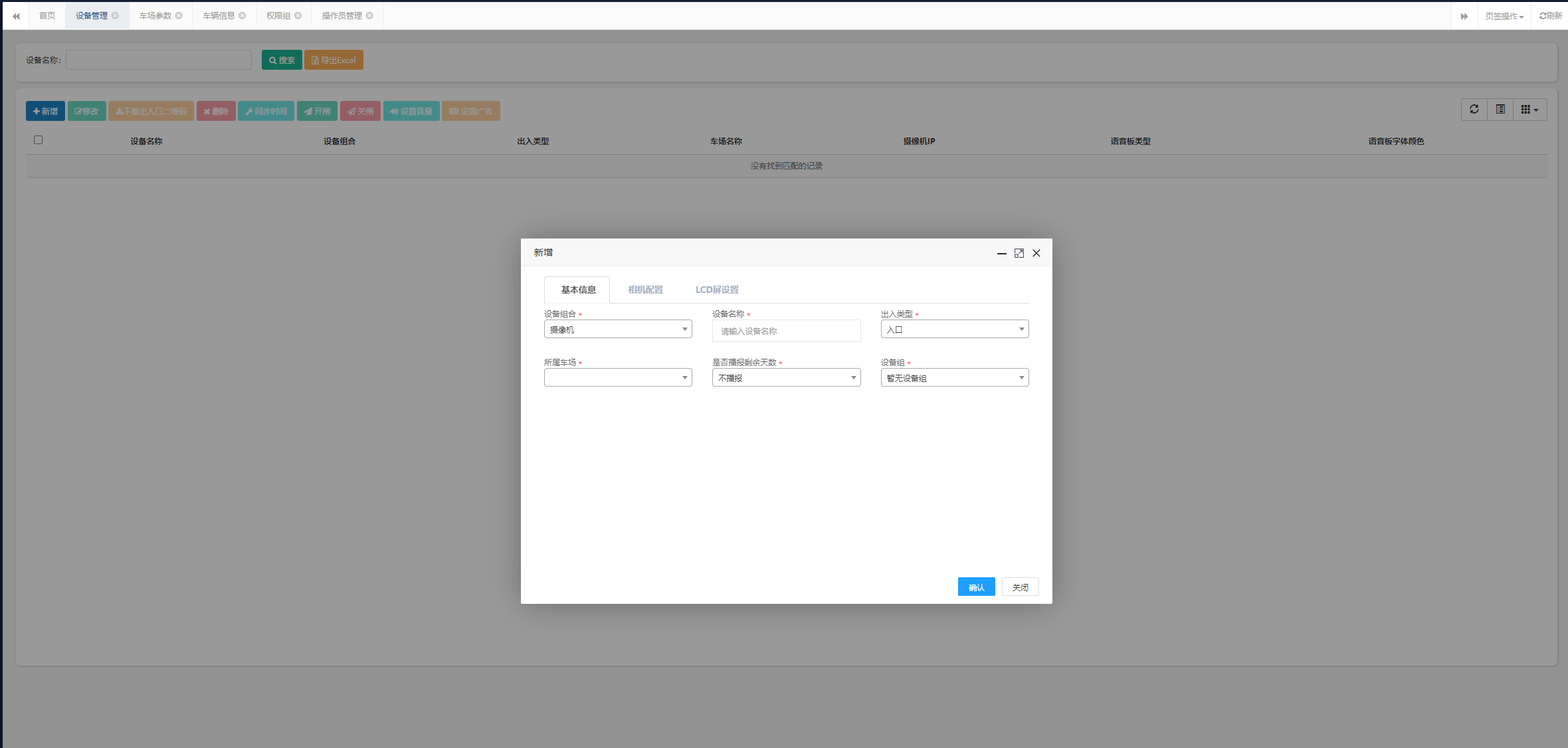This screenshot has width=1568, height=748.
Task: Switch to the 车辆信息 tab
Action: point(219,15)
